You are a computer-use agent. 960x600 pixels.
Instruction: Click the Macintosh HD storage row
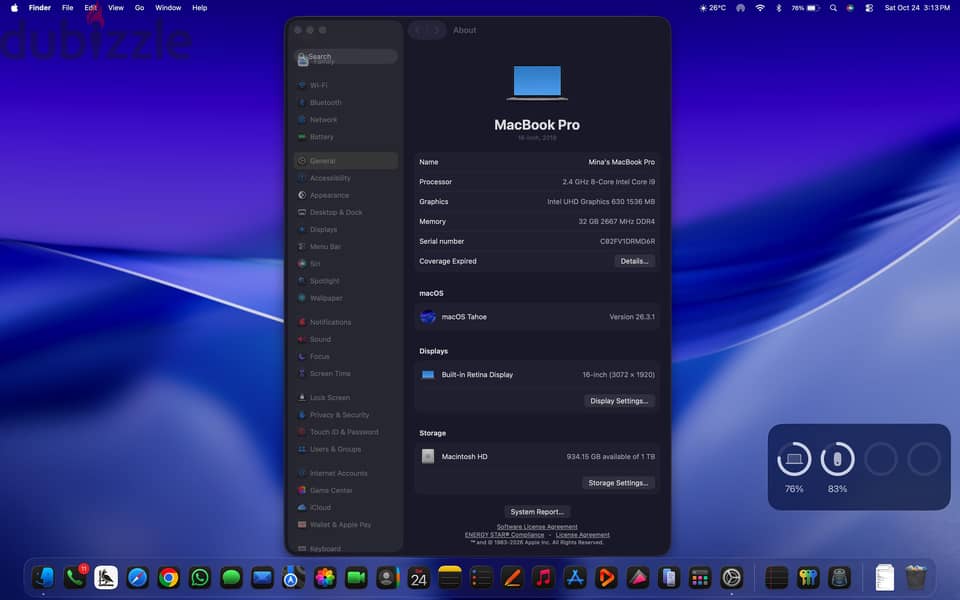pos(537,457)
